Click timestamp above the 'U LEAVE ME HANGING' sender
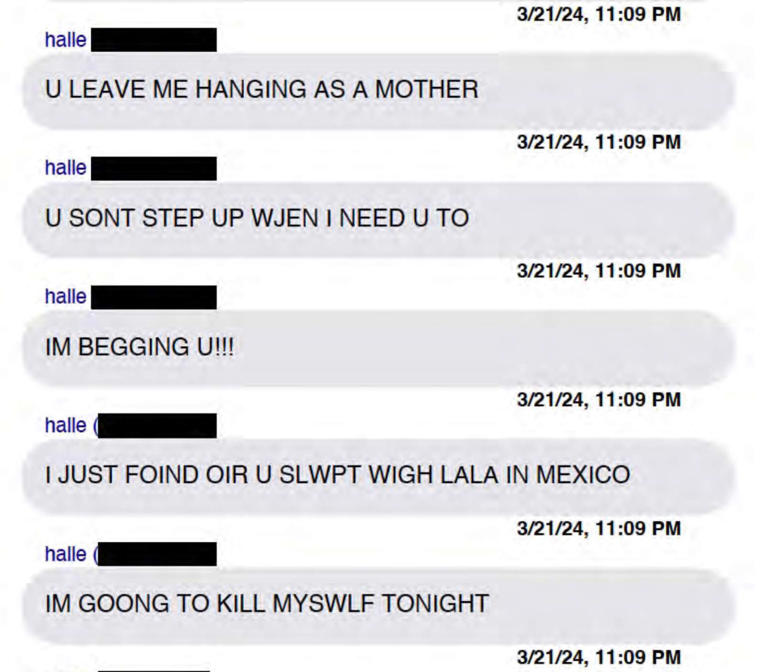The width and height of the screenshot is (768, 672). point(599,14)
